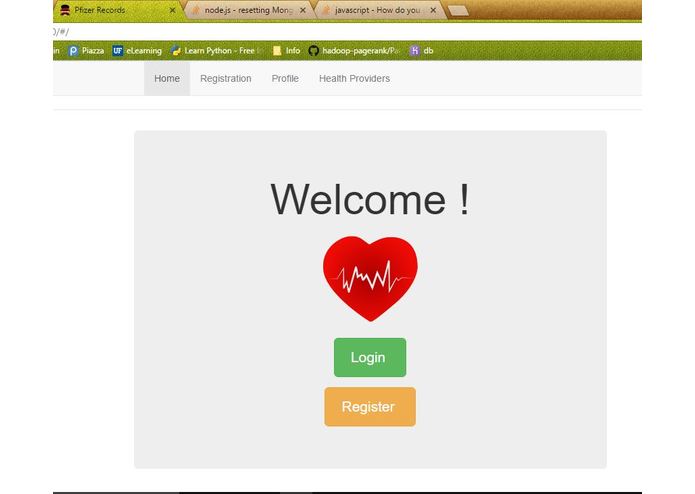
Task: Open the eLearning bookmark
Action: pyautogui.click(x=137, y=51)
